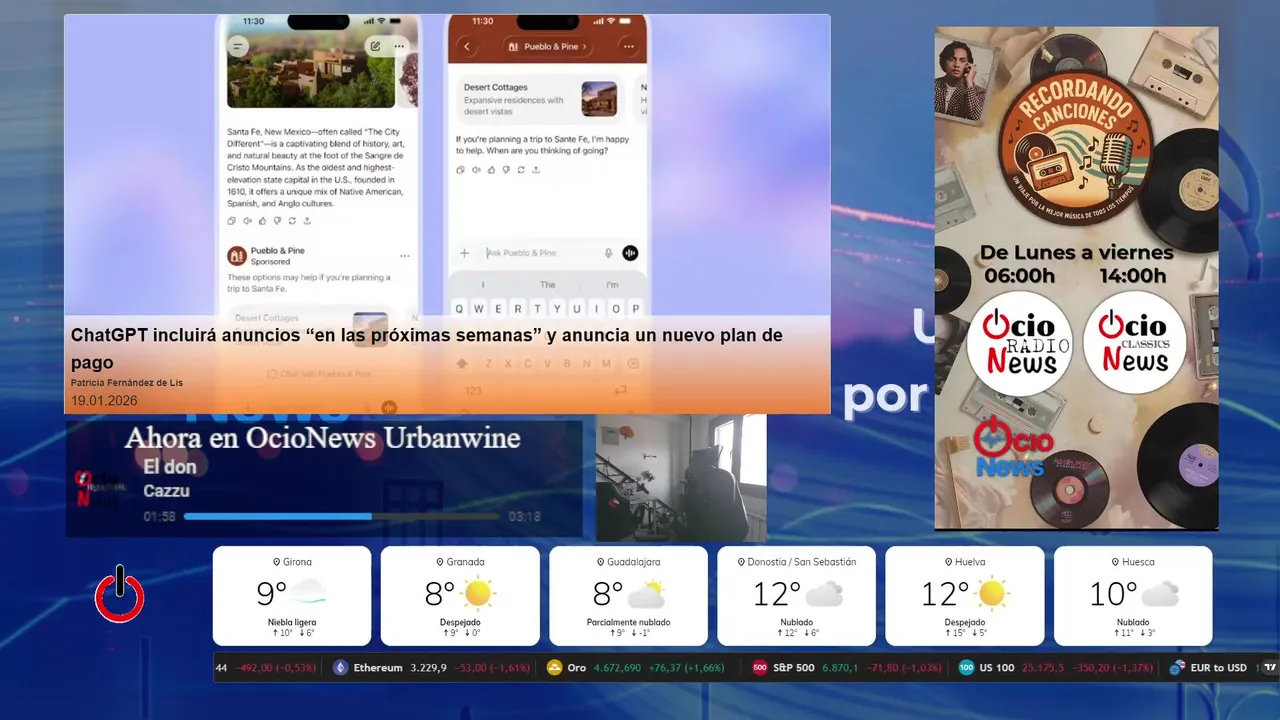Click the Ethereum coin icon in the ticker

click(x=341, y=667)
